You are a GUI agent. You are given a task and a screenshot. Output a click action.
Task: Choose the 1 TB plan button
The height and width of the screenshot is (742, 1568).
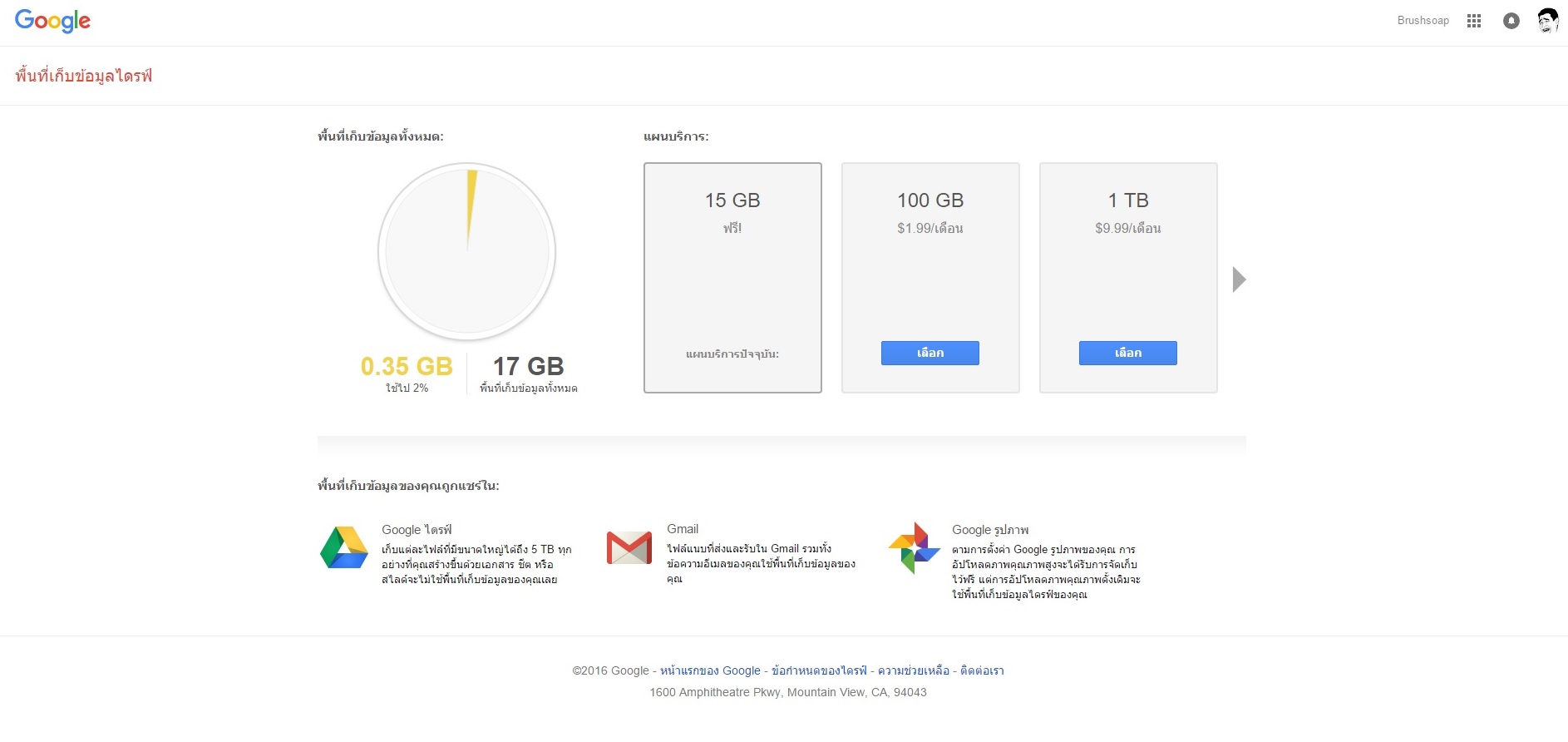point(1127,353)
